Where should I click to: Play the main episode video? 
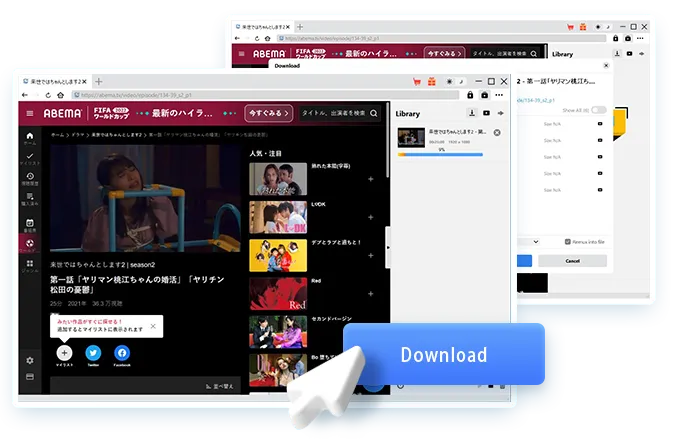click(x=145, y=199)
